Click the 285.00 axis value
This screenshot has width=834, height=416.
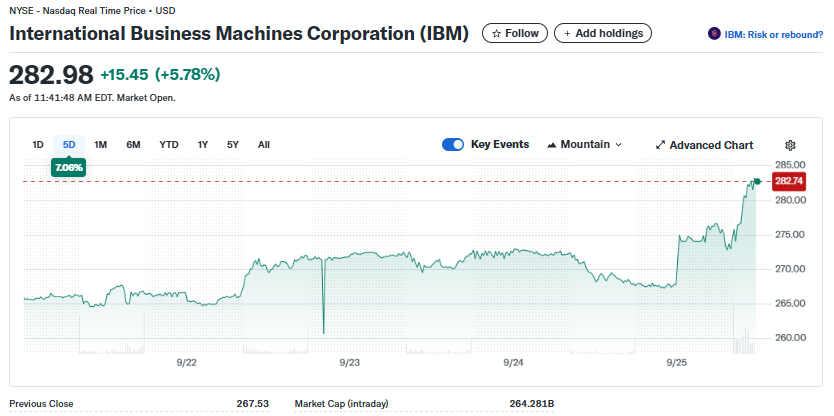[791, 165]
